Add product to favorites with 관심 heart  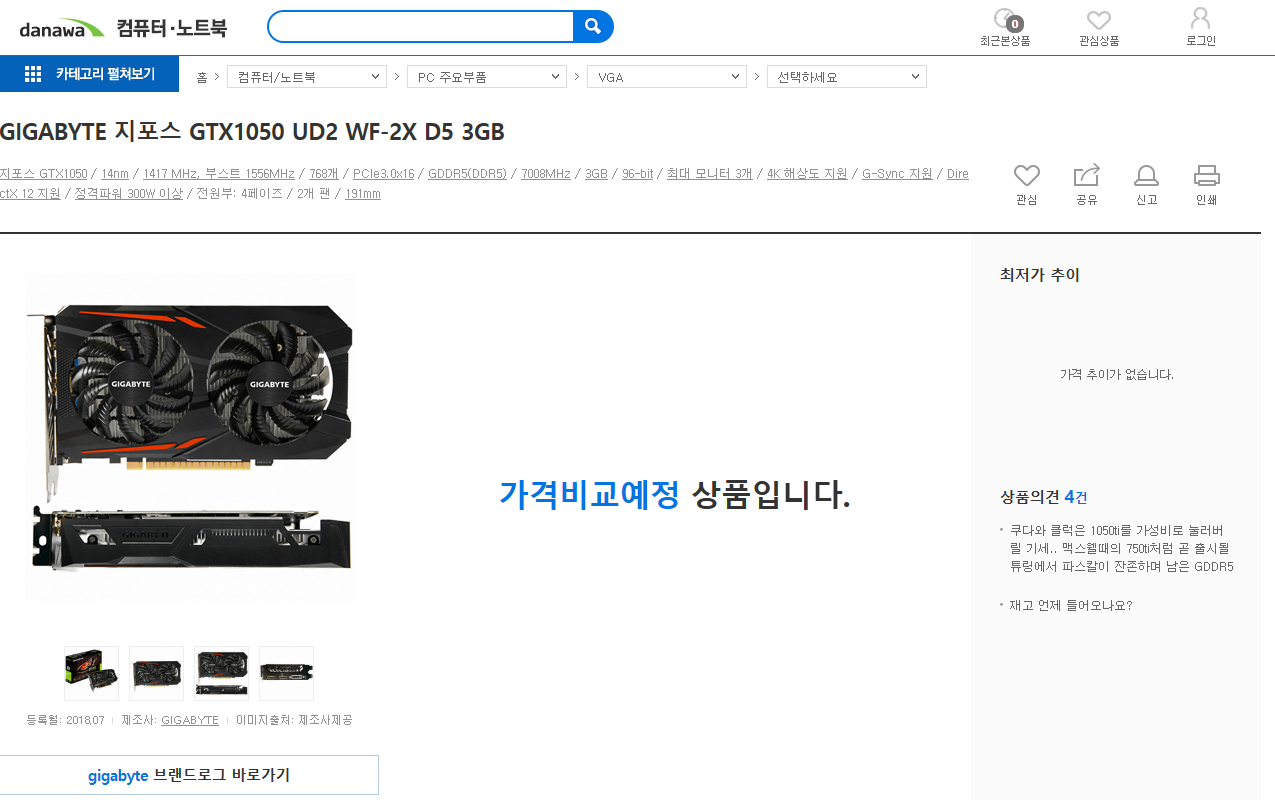coord(1027,176)
